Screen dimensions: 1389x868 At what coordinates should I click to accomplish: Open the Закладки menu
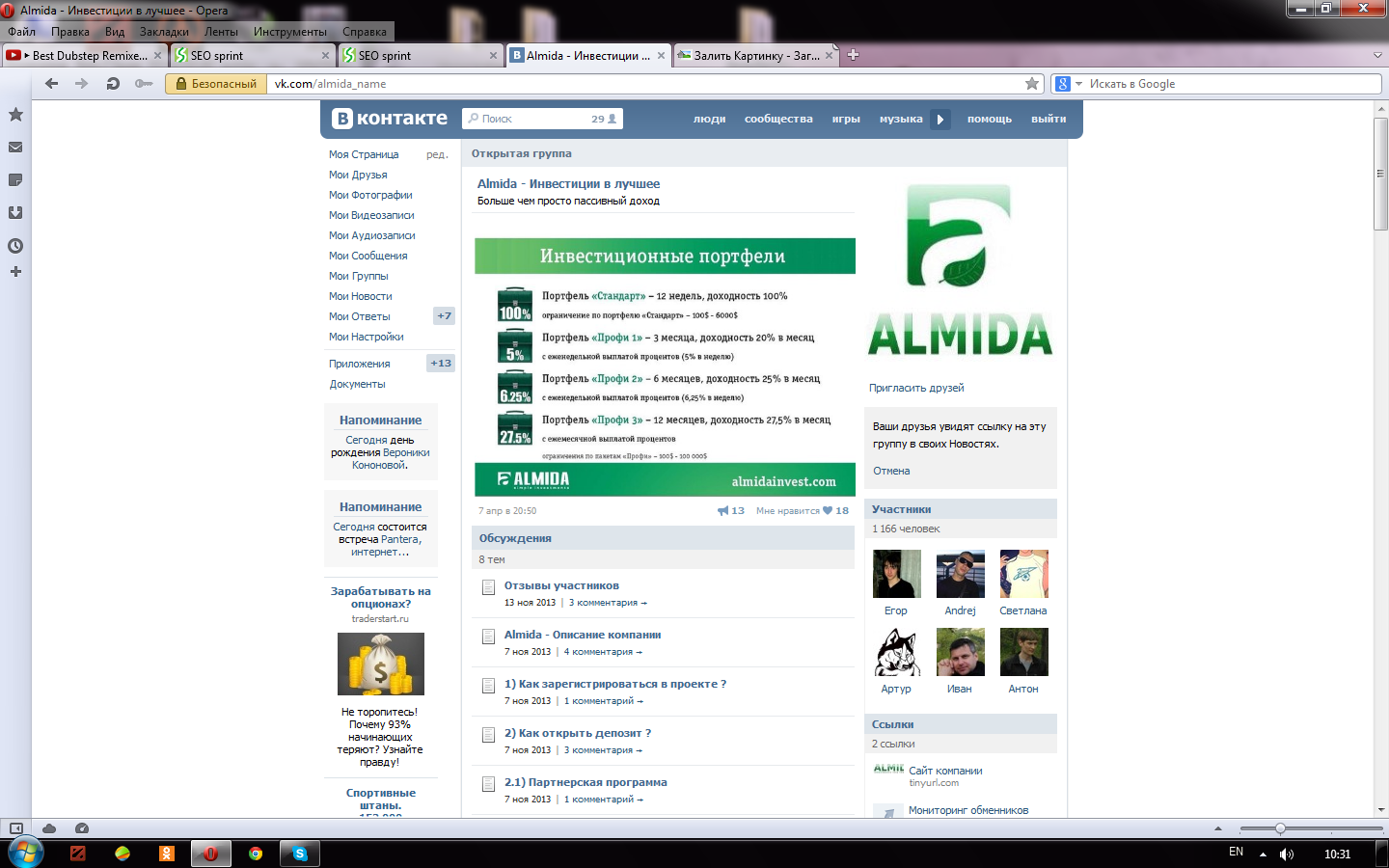164,32
